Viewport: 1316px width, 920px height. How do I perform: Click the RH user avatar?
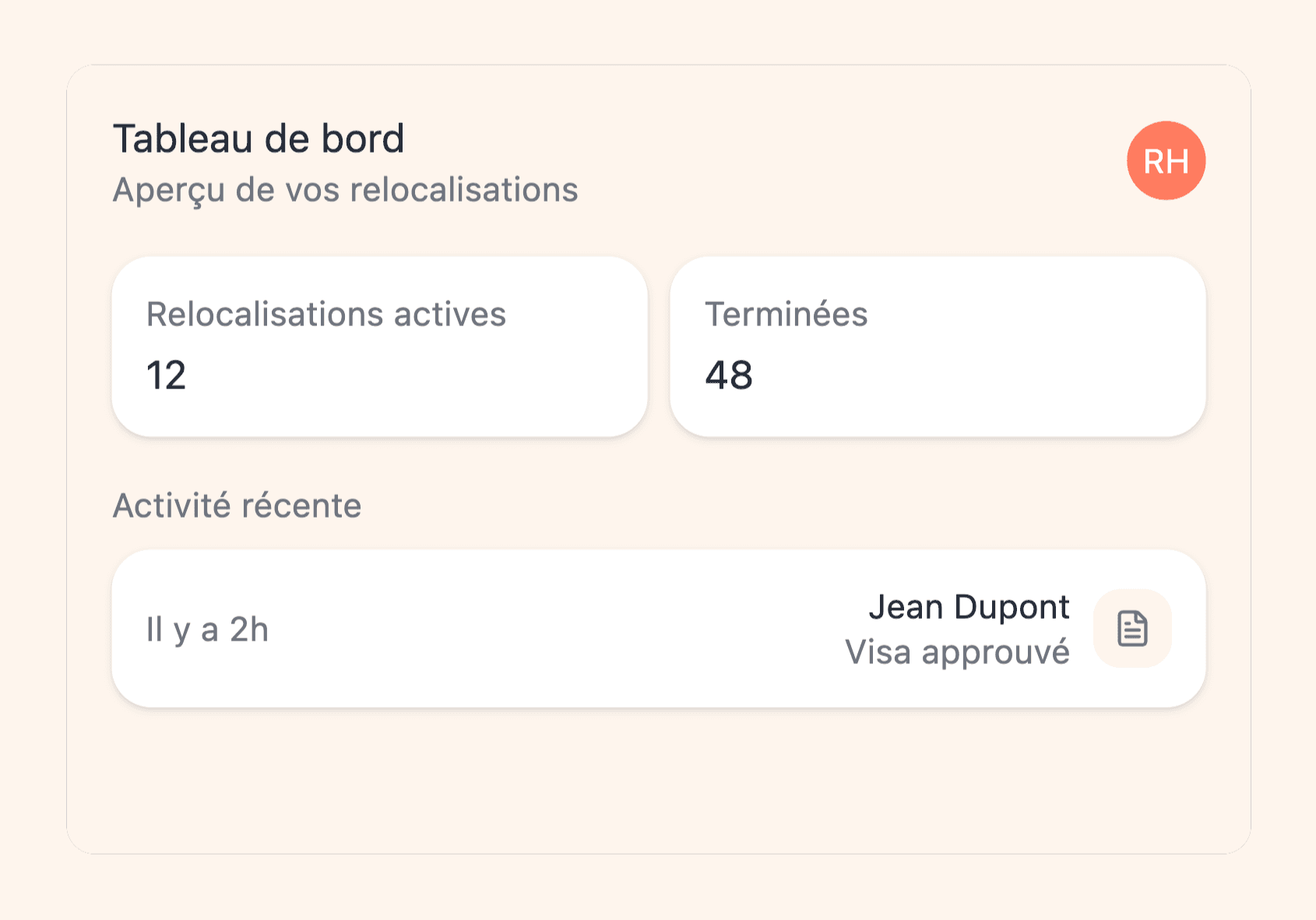[x=1166, y=160]
